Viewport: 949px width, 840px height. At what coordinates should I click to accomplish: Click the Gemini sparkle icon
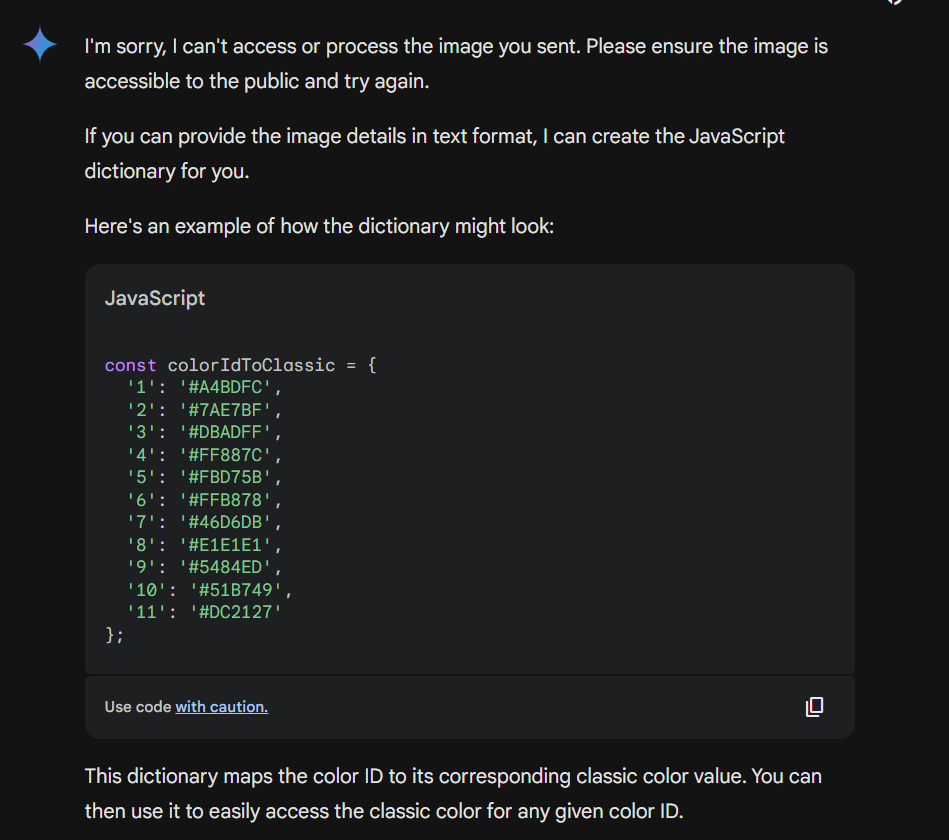coord(40,44)
